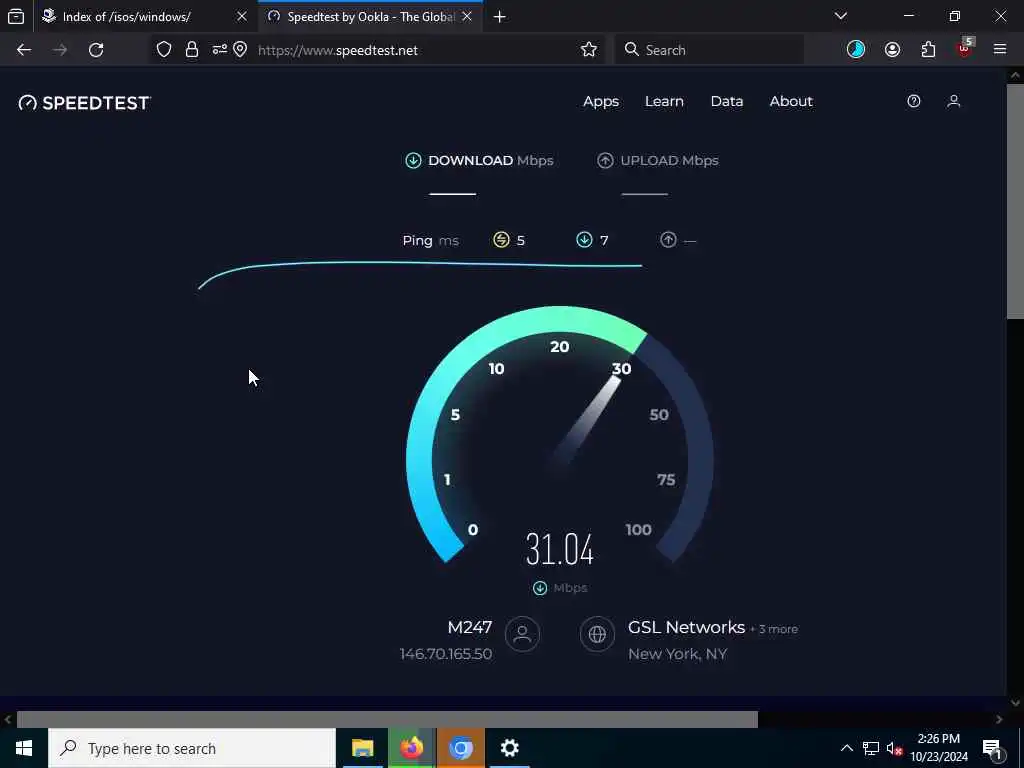Click the download latency icon showing 7
This screenshot has height=768, width=1024.
[x=584, y=240]
